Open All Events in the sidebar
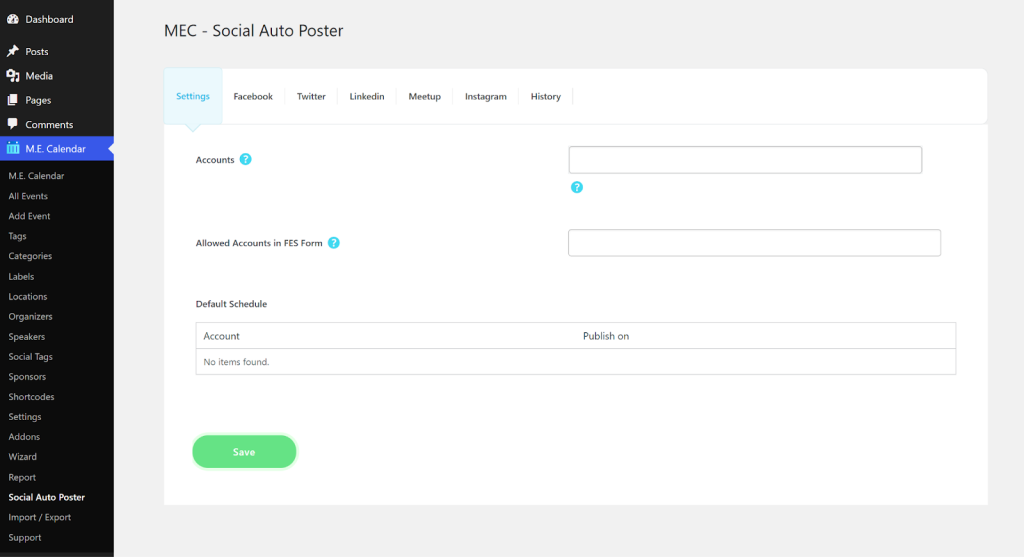Viewport: 1024px width, 557px height. tap(28, 196)
